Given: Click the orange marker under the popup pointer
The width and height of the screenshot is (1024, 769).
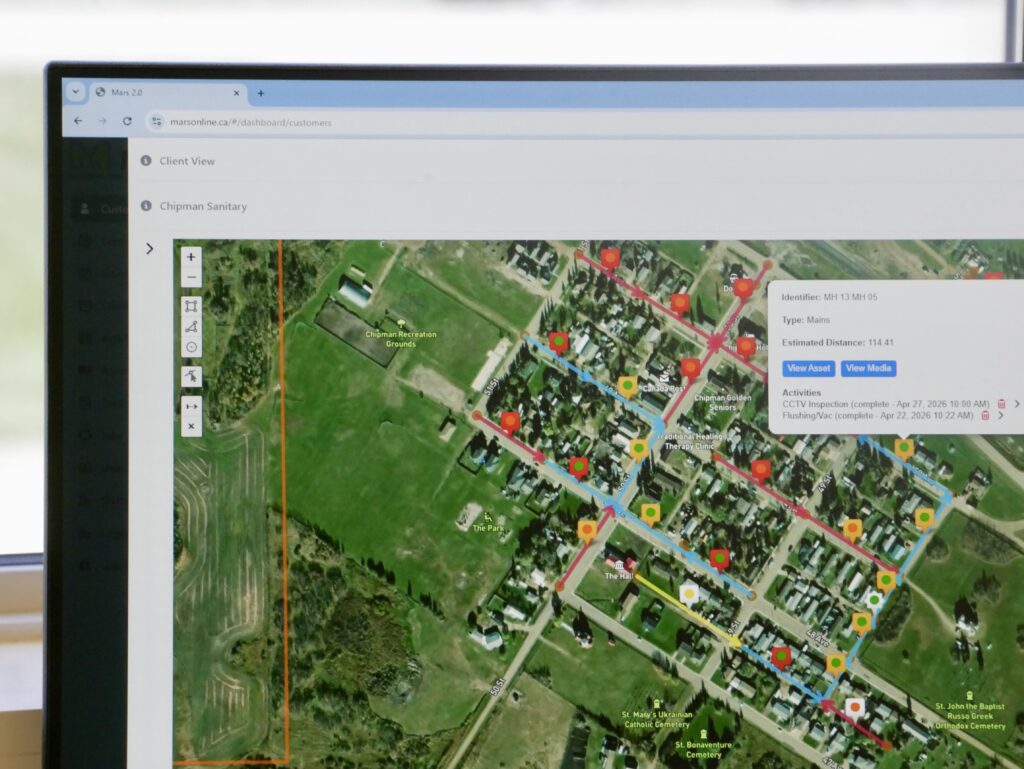Looking at the screenshot, I should tap(904, 449).
